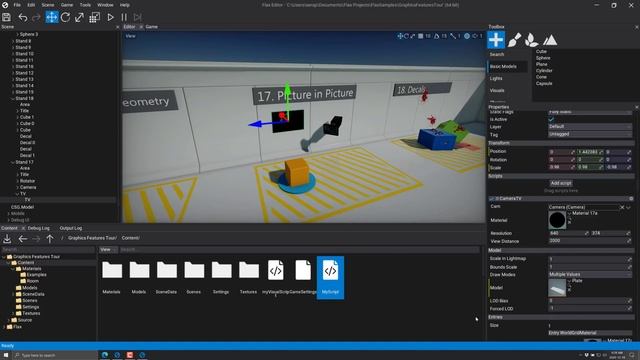Select the myVisualScript file icon
Screen dimensions: 640x360
pos(276,270)
